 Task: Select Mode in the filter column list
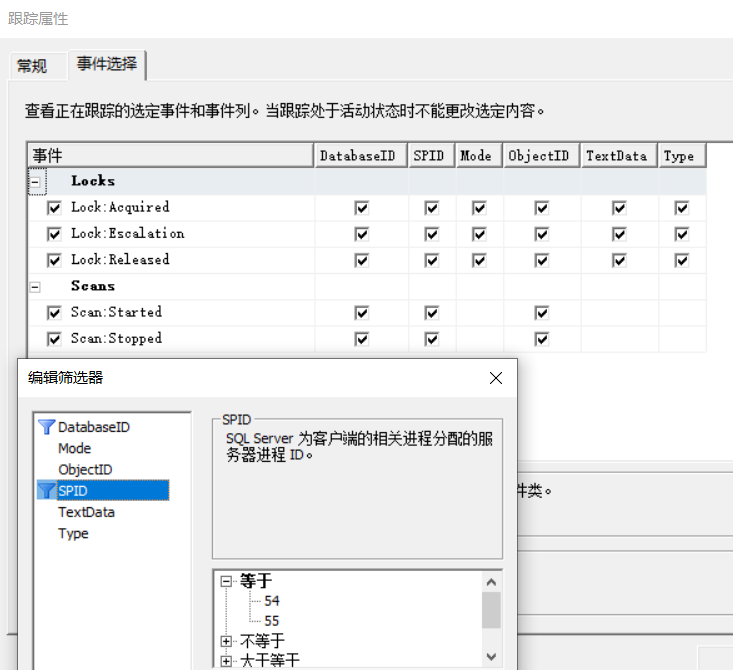point(75,448)
